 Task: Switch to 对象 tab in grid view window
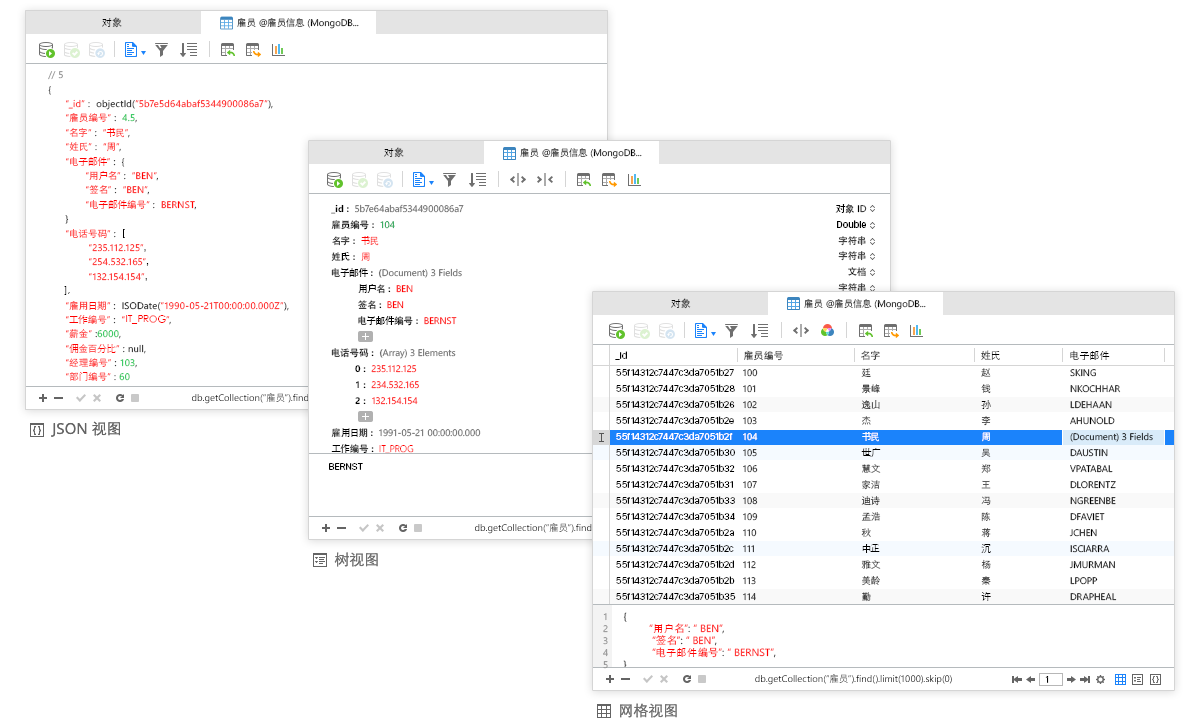point(680,303)
